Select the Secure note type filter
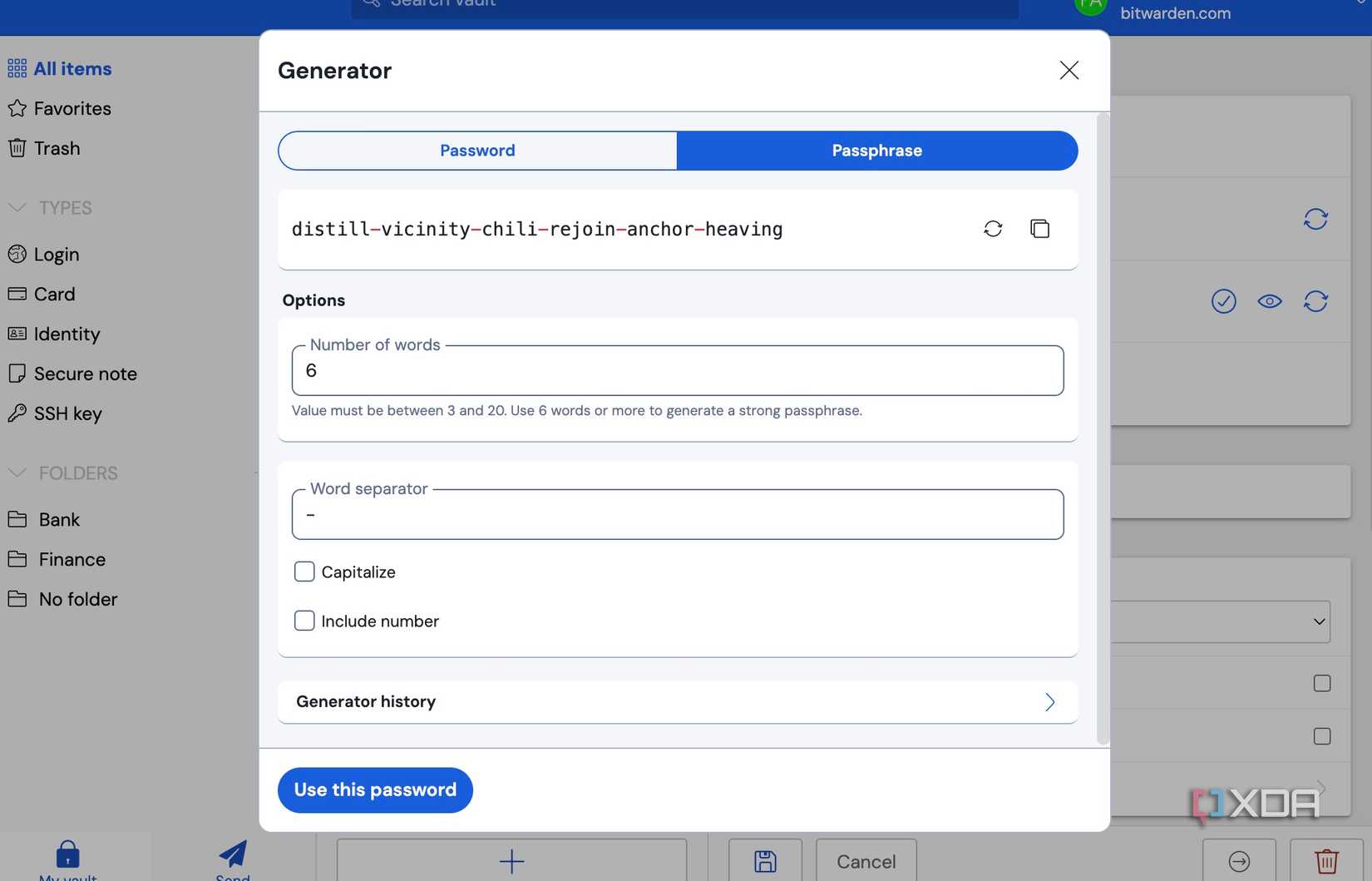The width and height of the screenshot is (1372, 881). tap(86, 374)
